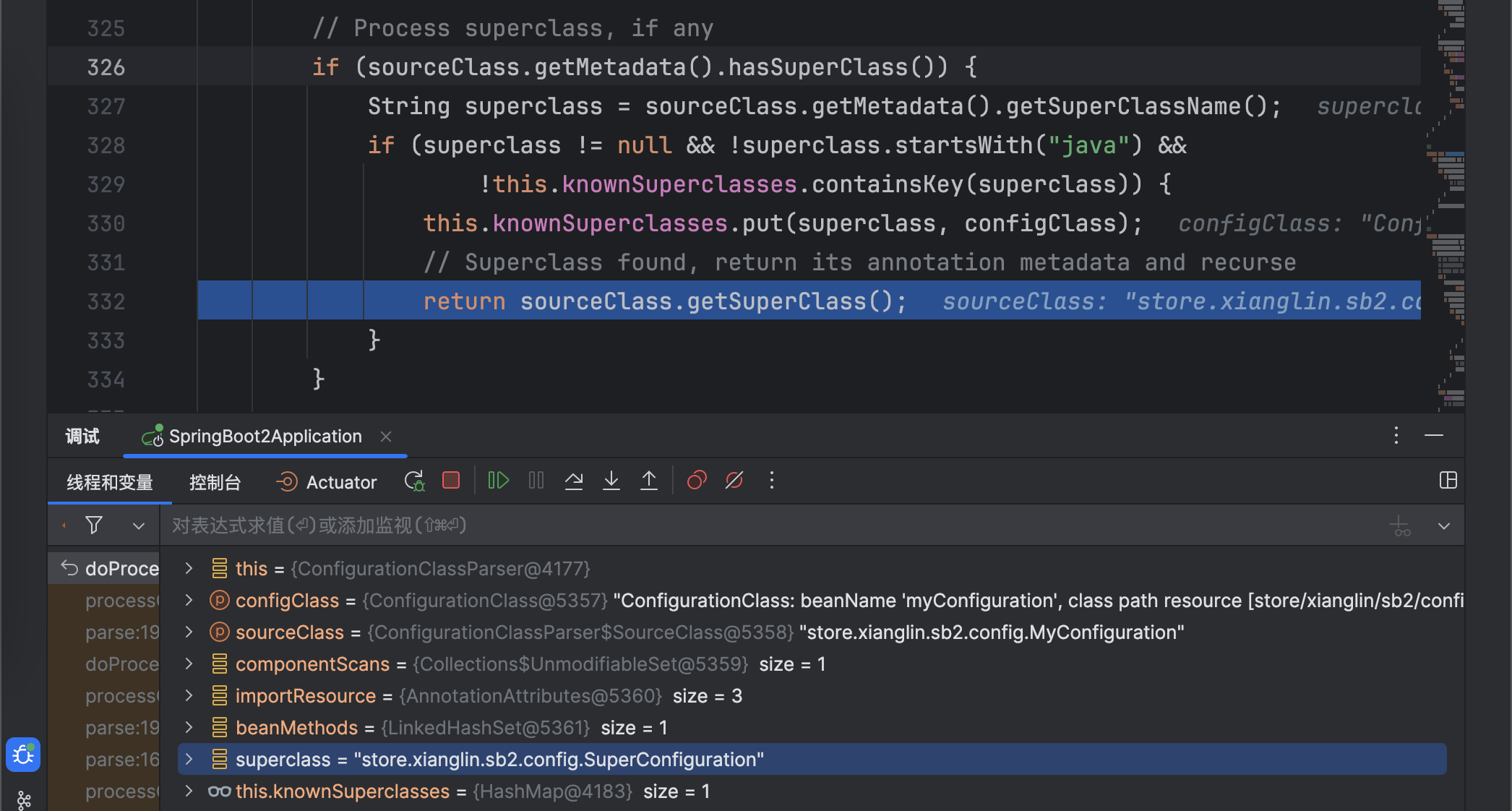Screen dimensions: 1512x811
Task: View all breakpoints
Action: pos(697,481)
